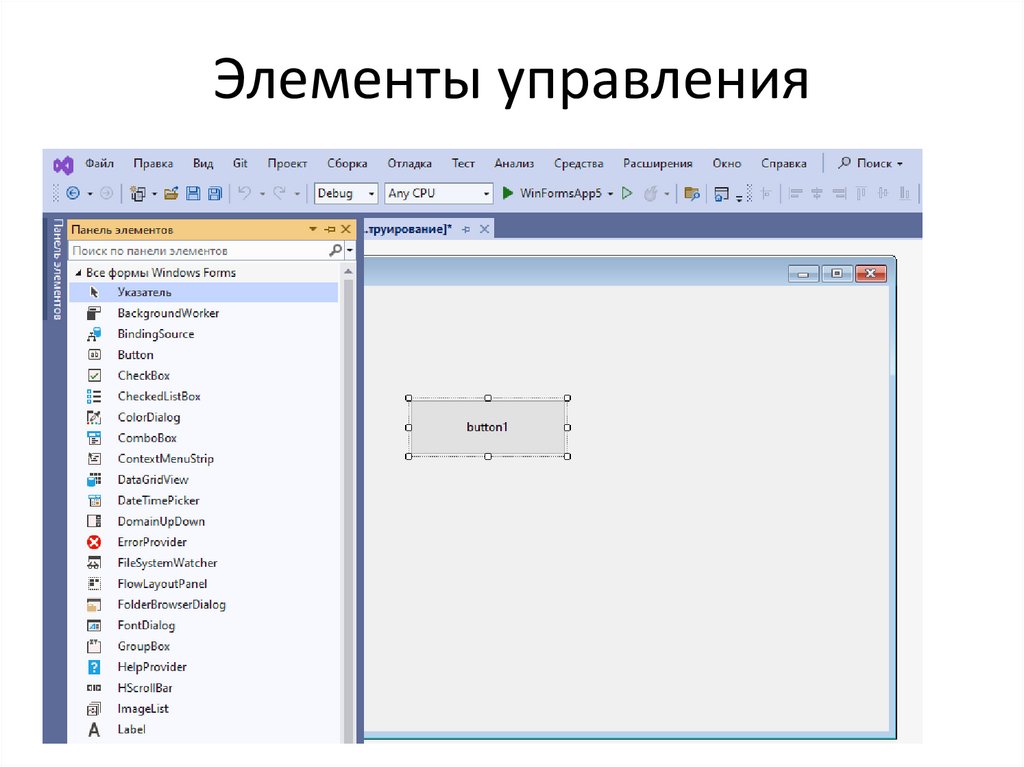Click the Hot Reload flame icon

coord(650,193)
